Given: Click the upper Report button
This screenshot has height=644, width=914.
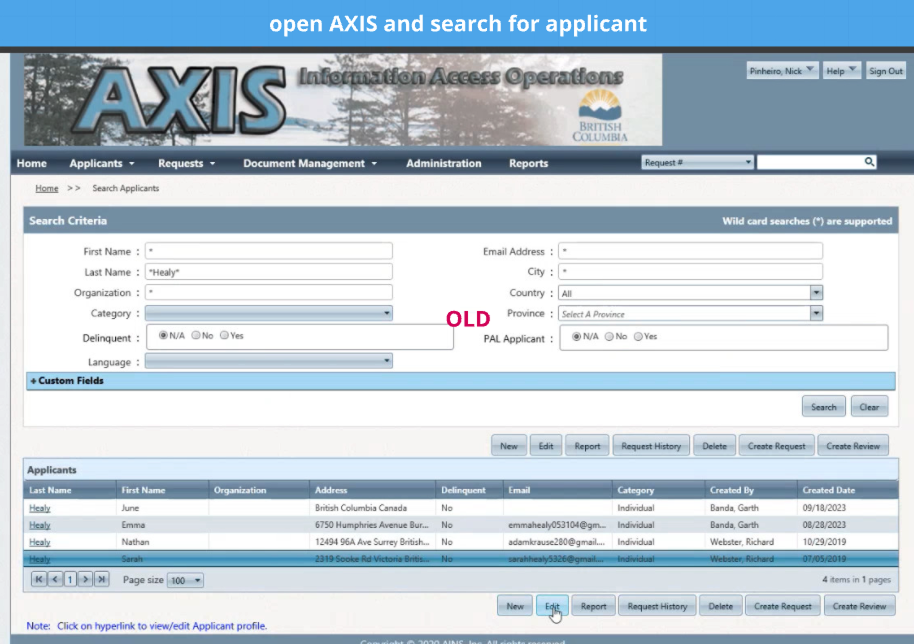Looking at the screenshot, I should (x=587, y=446).
